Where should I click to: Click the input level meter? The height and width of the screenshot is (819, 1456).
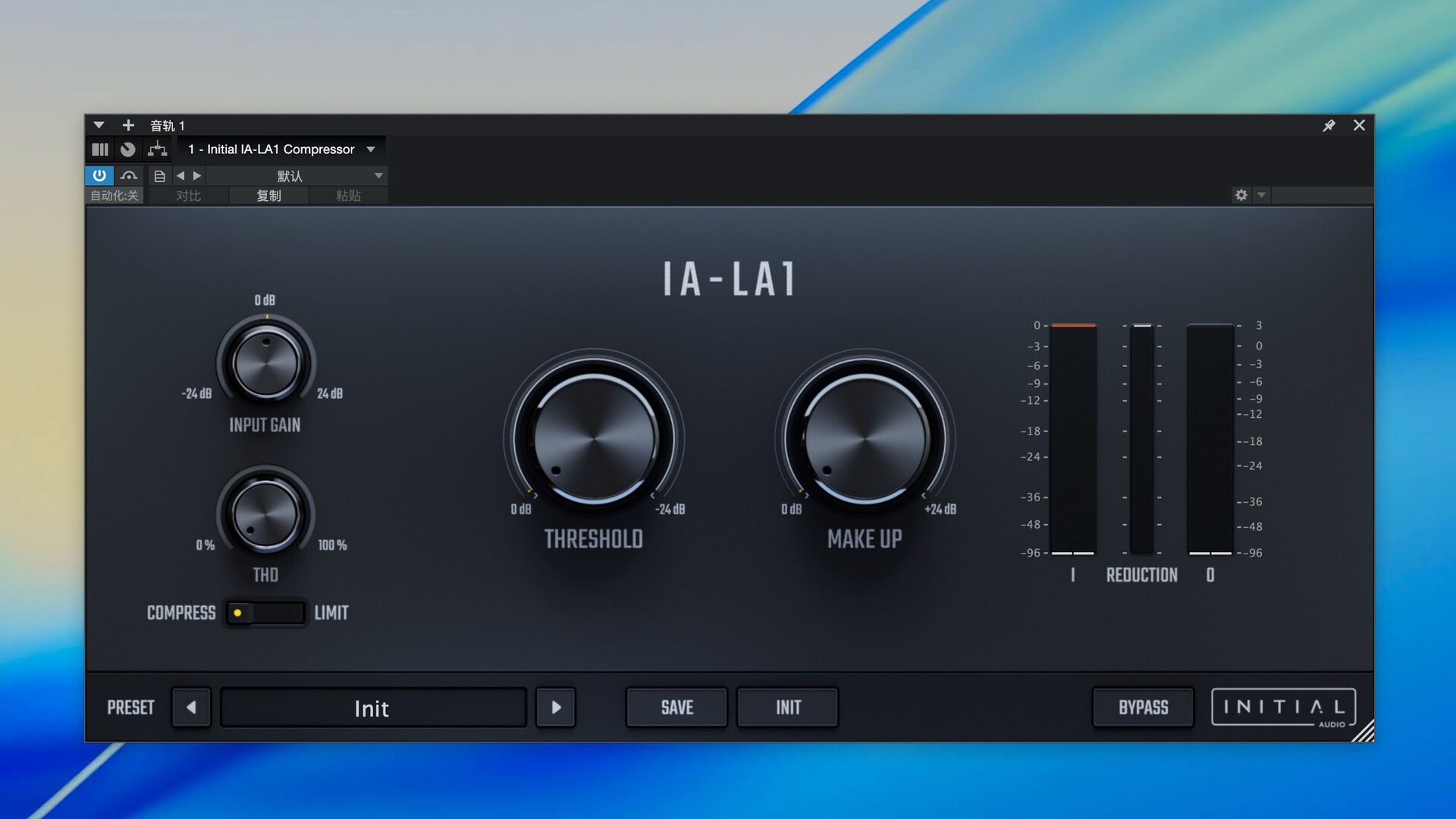click(x=1073, y=439)
